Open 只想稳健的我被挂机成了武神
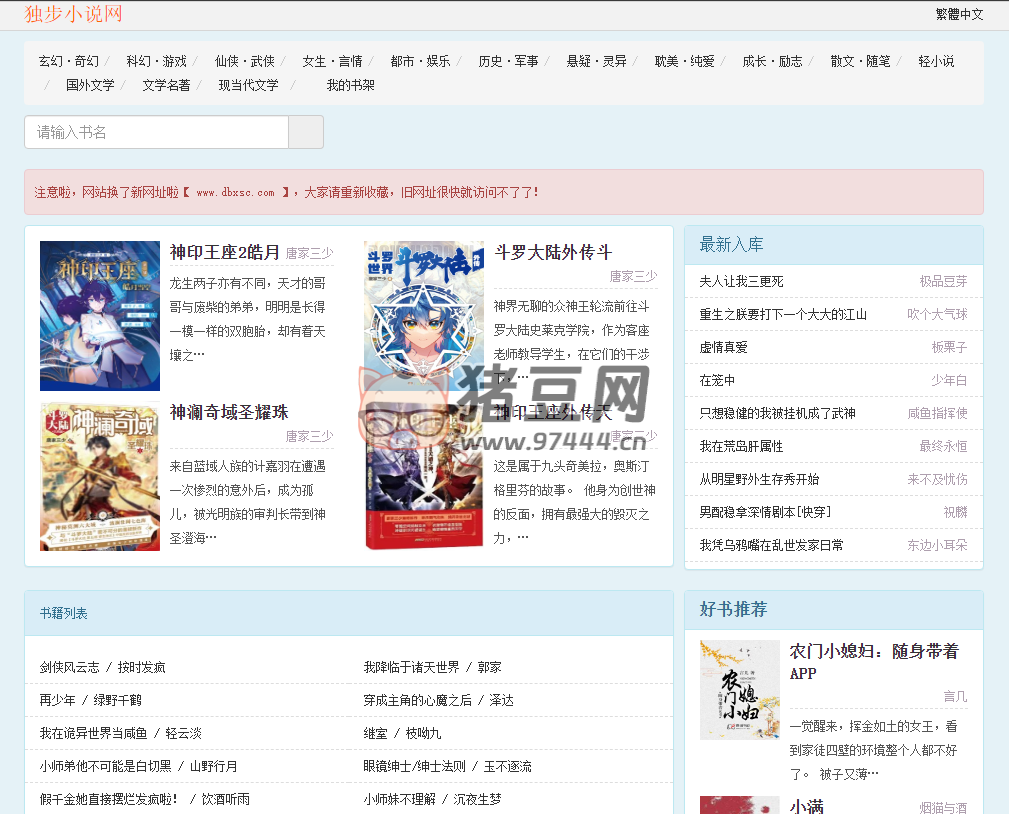The width and height of the screenshot is (1009, 814). (777, 413)
